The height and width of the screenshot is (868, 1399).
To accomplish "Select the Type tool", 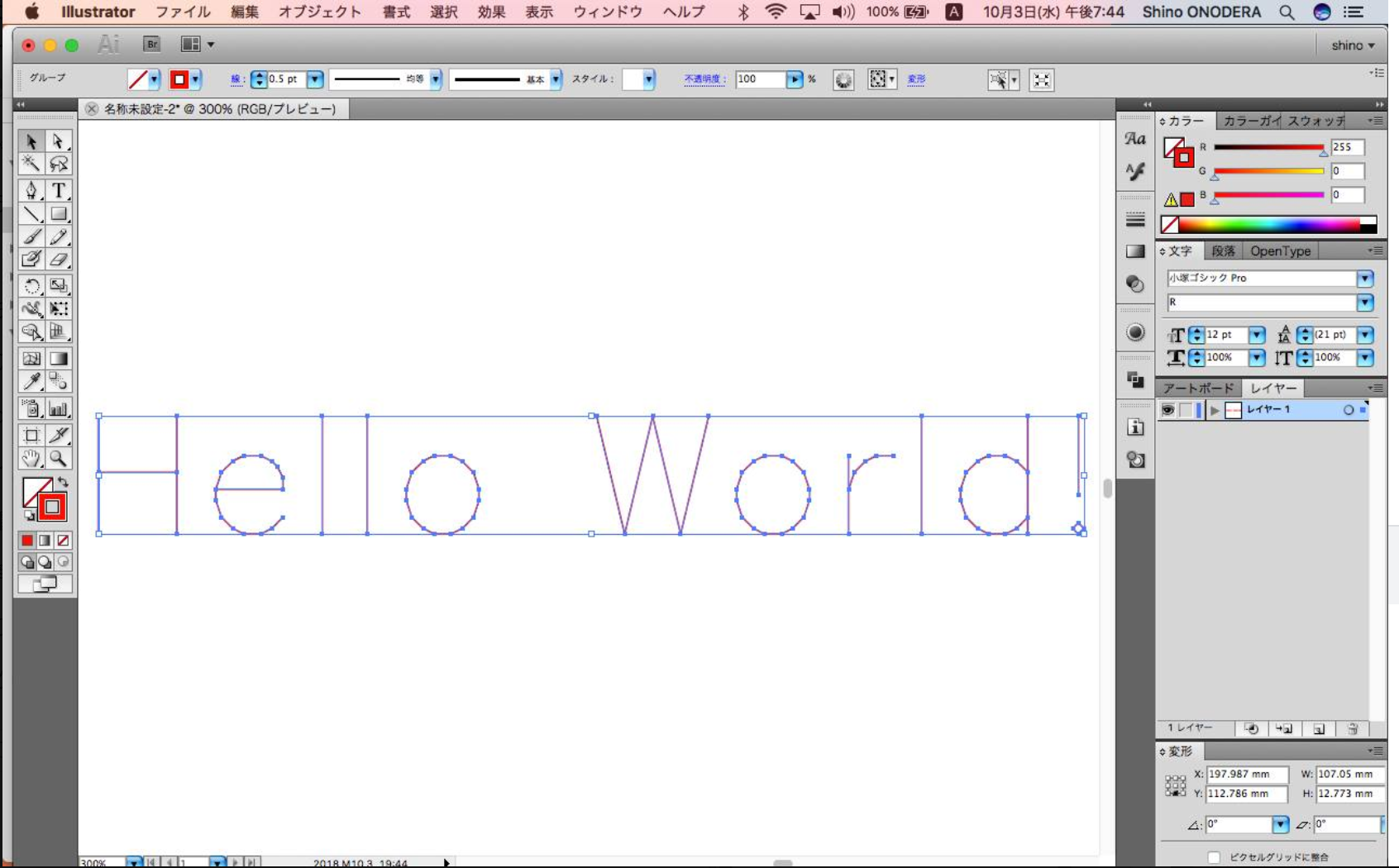I will click(58, 190).
